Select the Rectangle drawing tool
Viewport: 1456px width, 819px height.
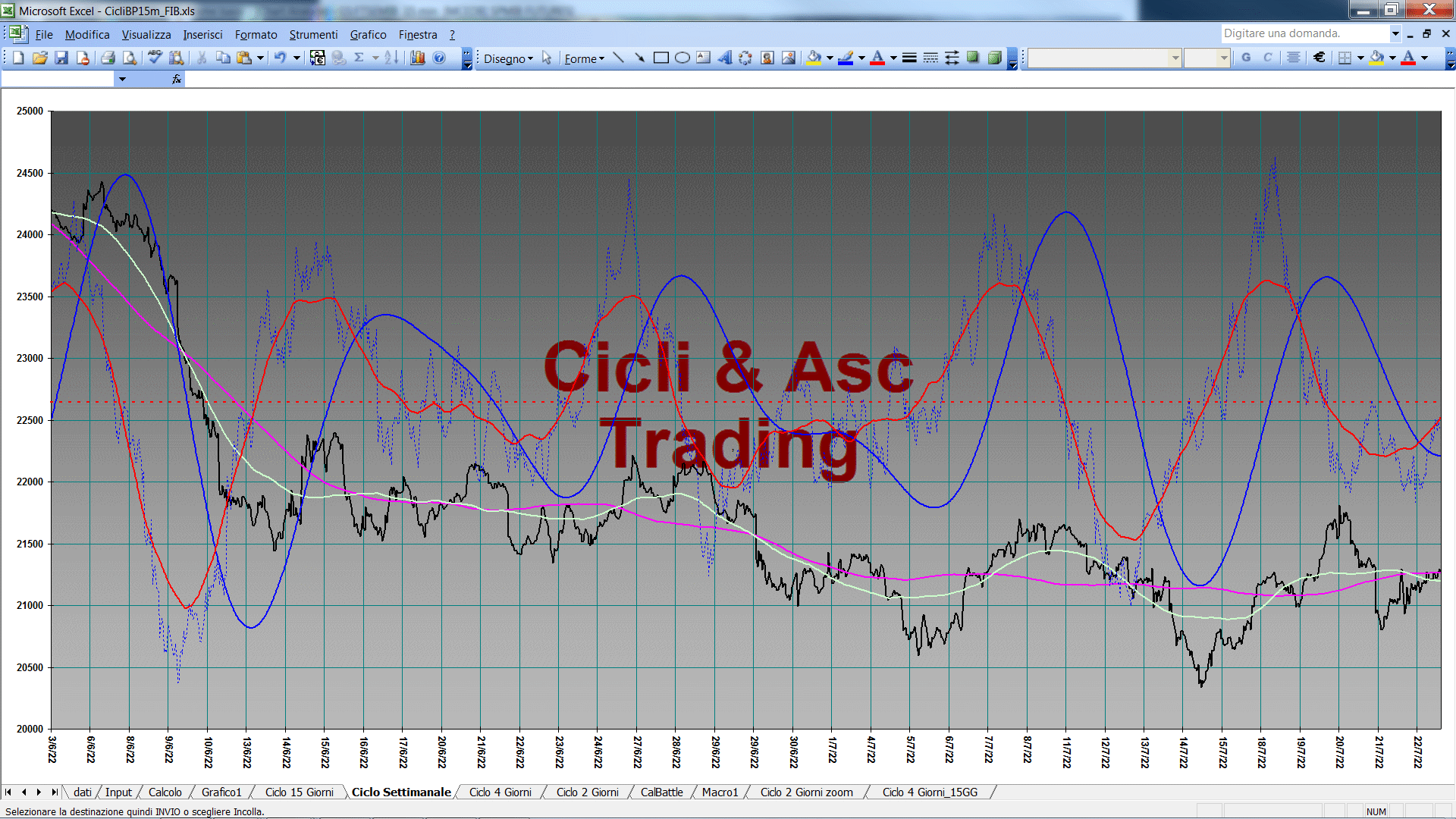661,58
